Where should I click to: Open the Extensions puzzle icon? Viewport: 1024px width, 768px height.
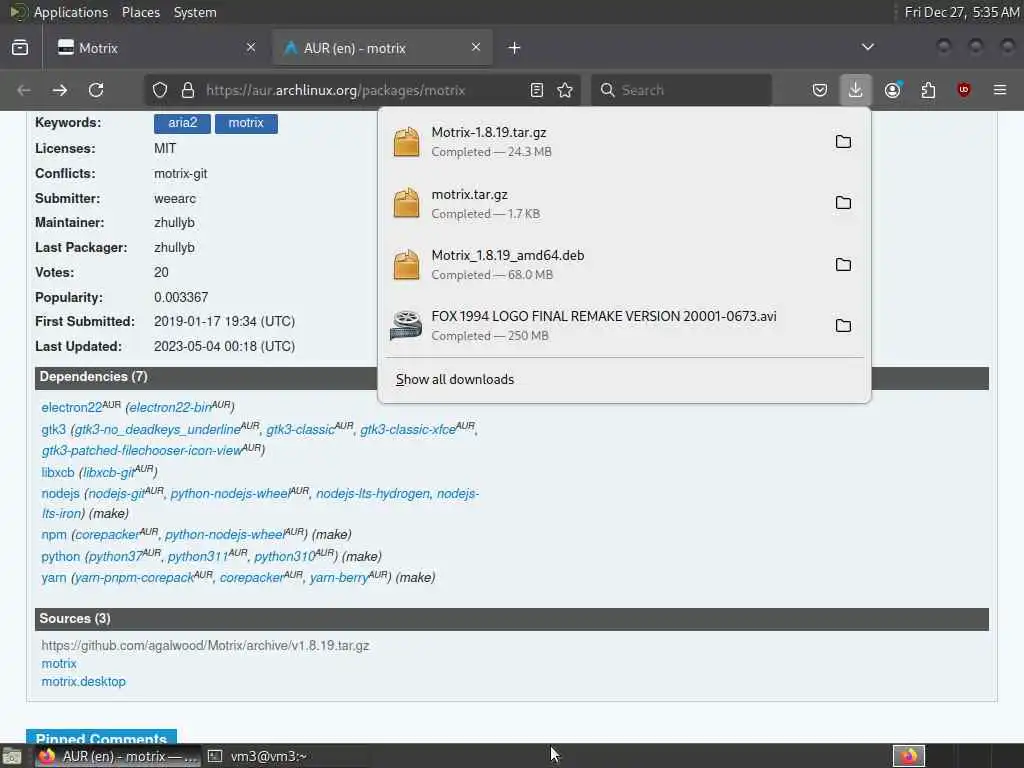click(928, 90)
